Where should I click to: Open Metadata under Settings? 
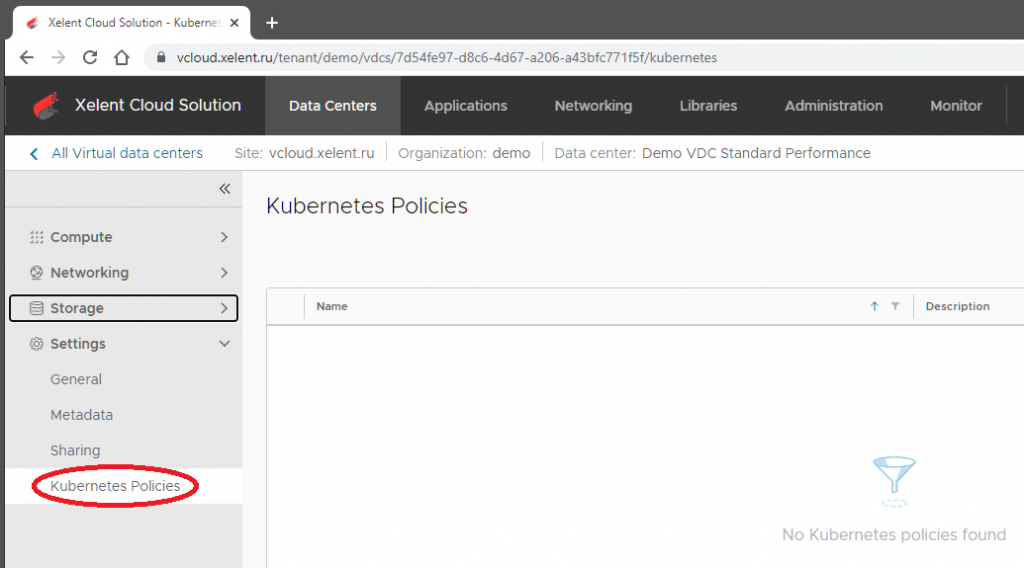(82, 415)
